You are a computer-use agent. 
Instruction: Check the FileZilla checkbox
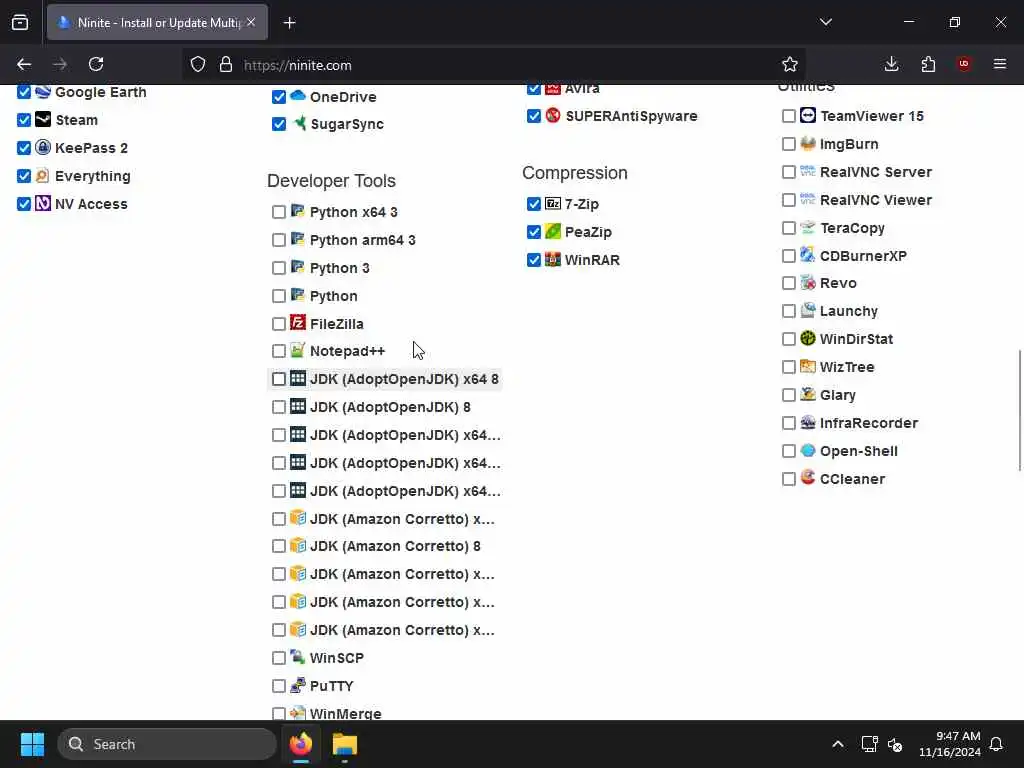tap(279, 324)
